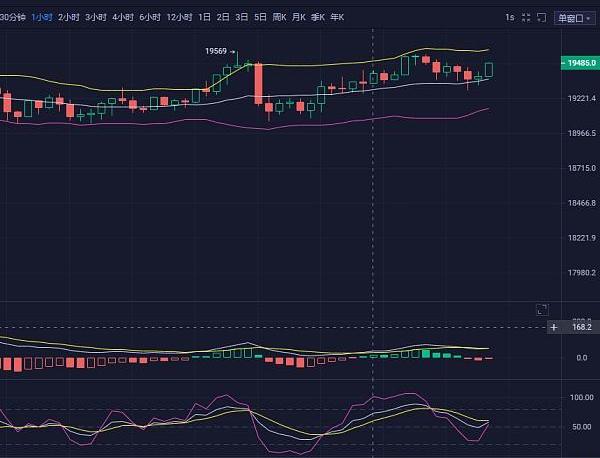Image resolution: width=600 pixels, height=458 pixels.
Task: Click the 18466.8 price axis label
Action: [x=582, y=203]
